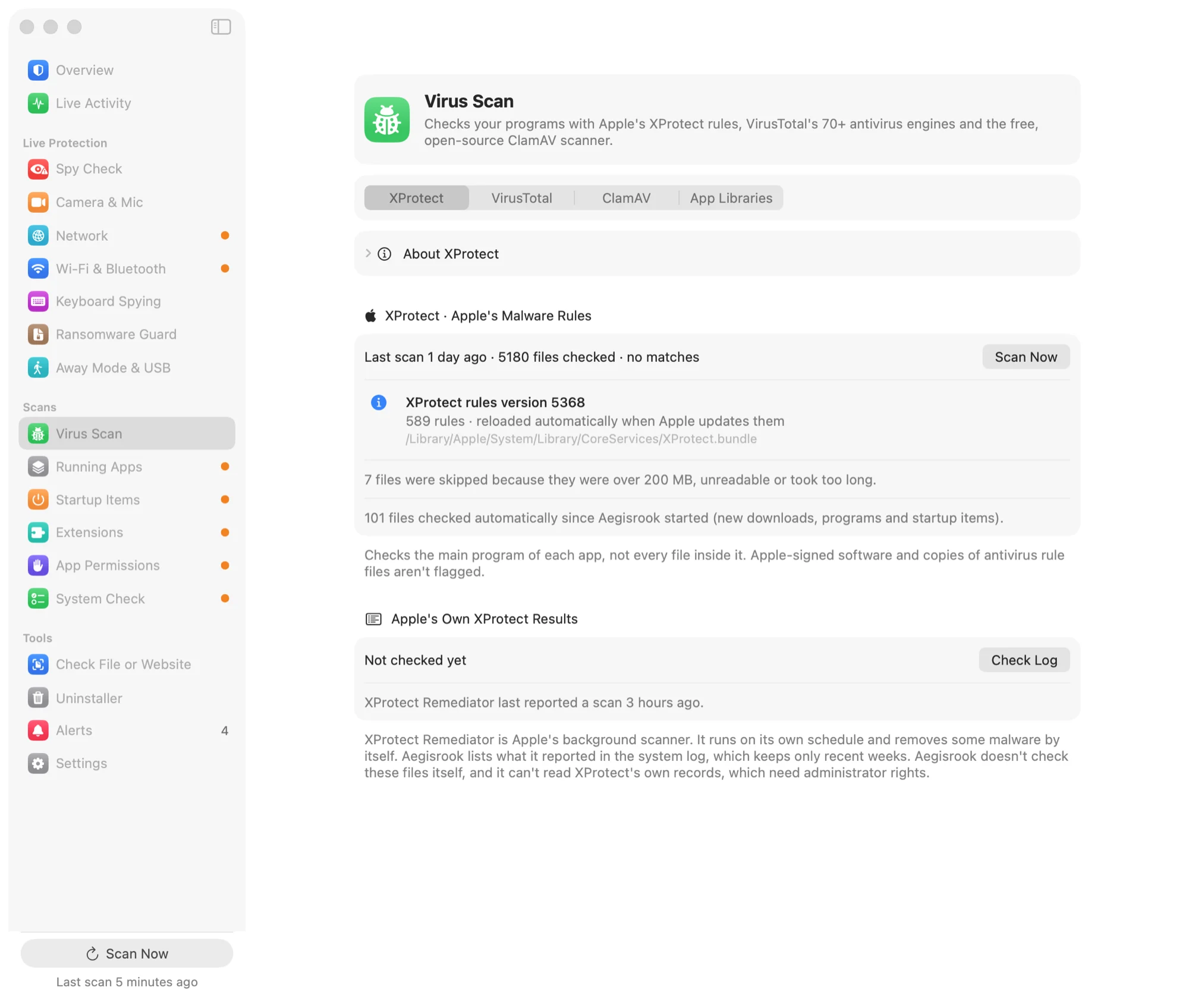Click Scan Now in XProtect panel
Image resolution: width=1189 pixels, height=1008 pixels.
click(1026, 357)
